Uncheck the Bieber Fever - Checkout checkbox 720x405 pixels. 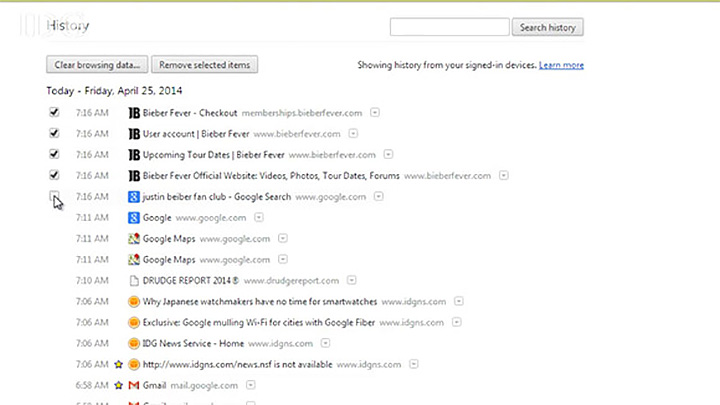click(x=54, y=113)
